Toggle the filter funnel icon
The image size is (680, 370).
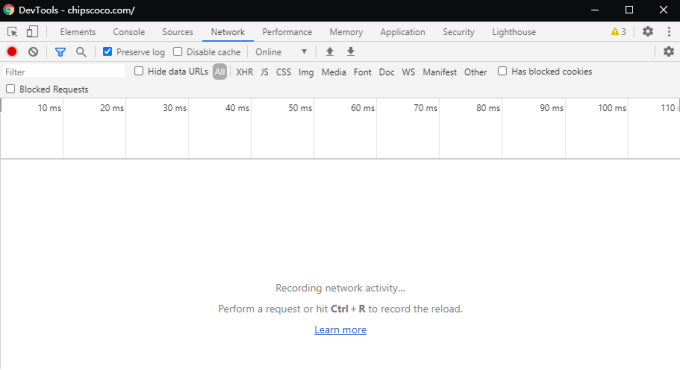pyautogui.click(x=60, y=52)
